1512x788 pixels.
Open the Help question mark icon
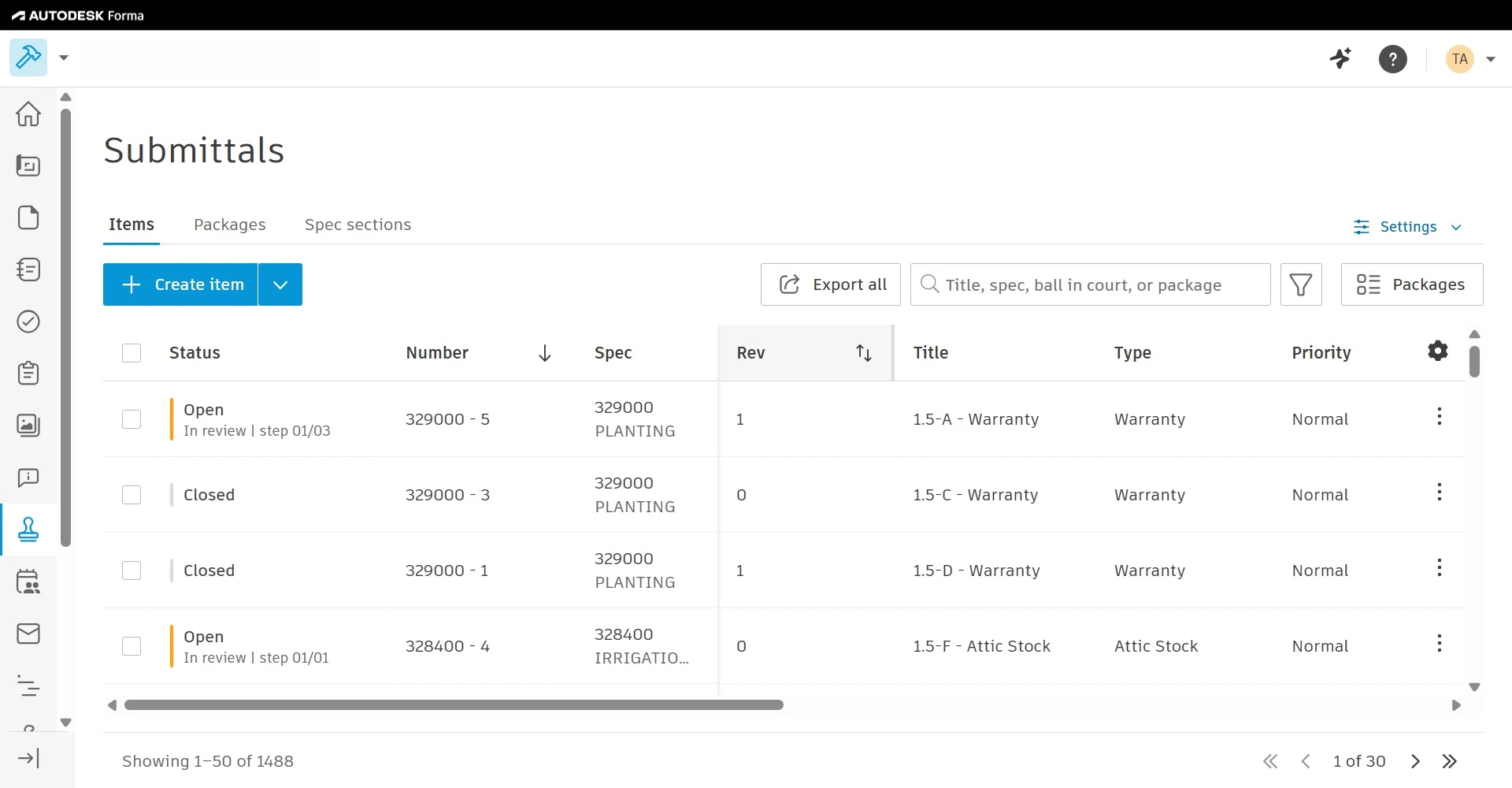(1393, 59)
